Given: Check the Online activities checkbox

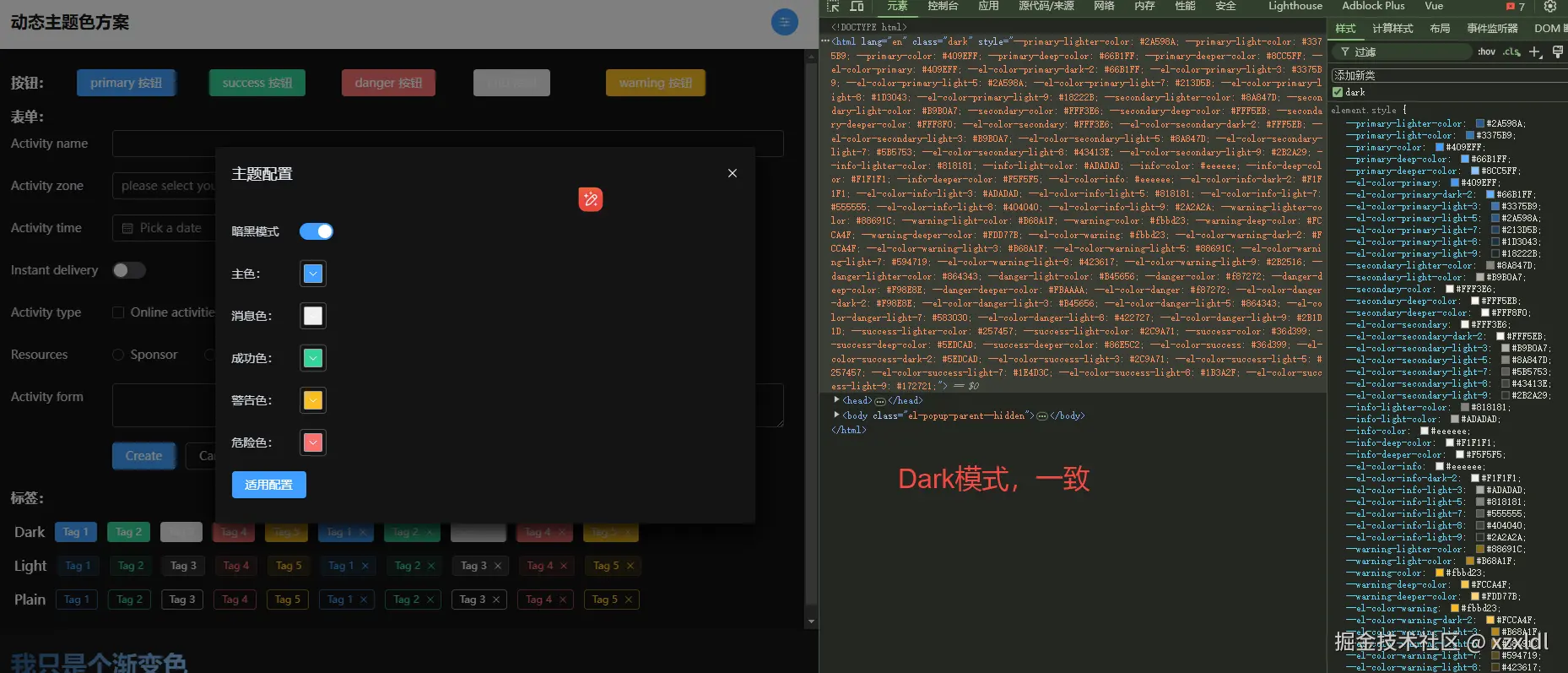Looking at the screenshot, I should click(118, 312).
